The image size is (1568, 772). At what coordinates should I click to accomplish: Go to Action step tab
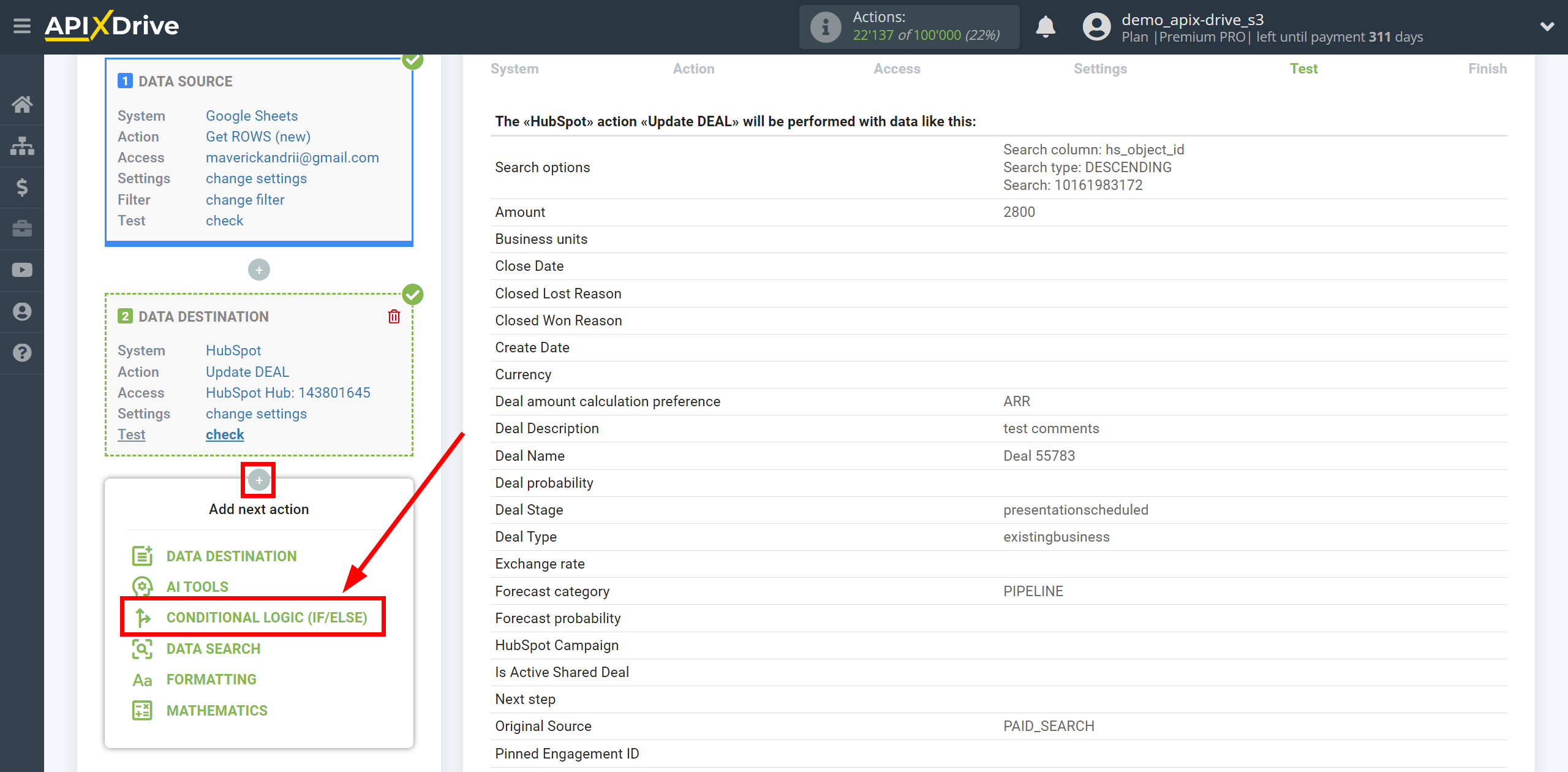click(693, 69)
